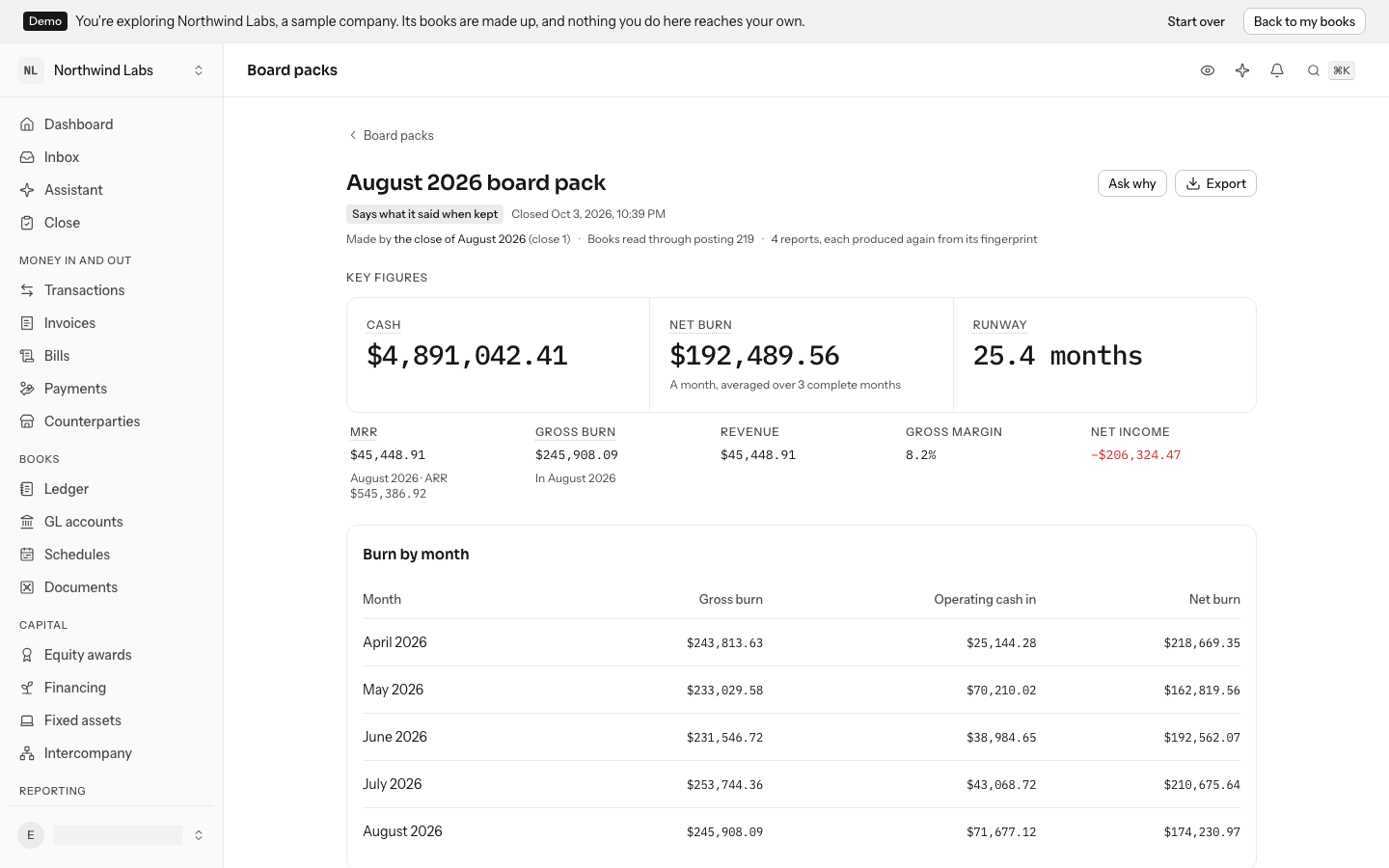Screen dimensions: 1389x868
Task: Click the Cash figure $4,891,042.41
Action: [467, 356]
